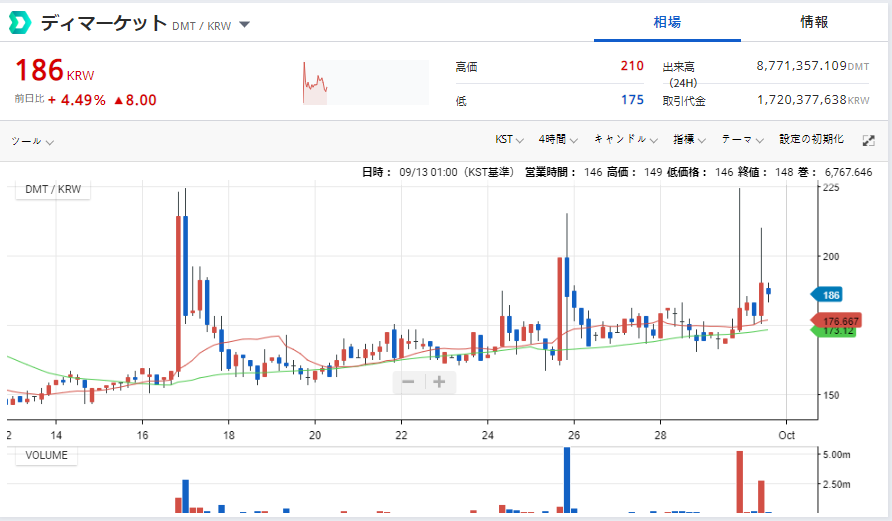
Task: Click the chart zoom out minus icon
Action: pos(408,381)
